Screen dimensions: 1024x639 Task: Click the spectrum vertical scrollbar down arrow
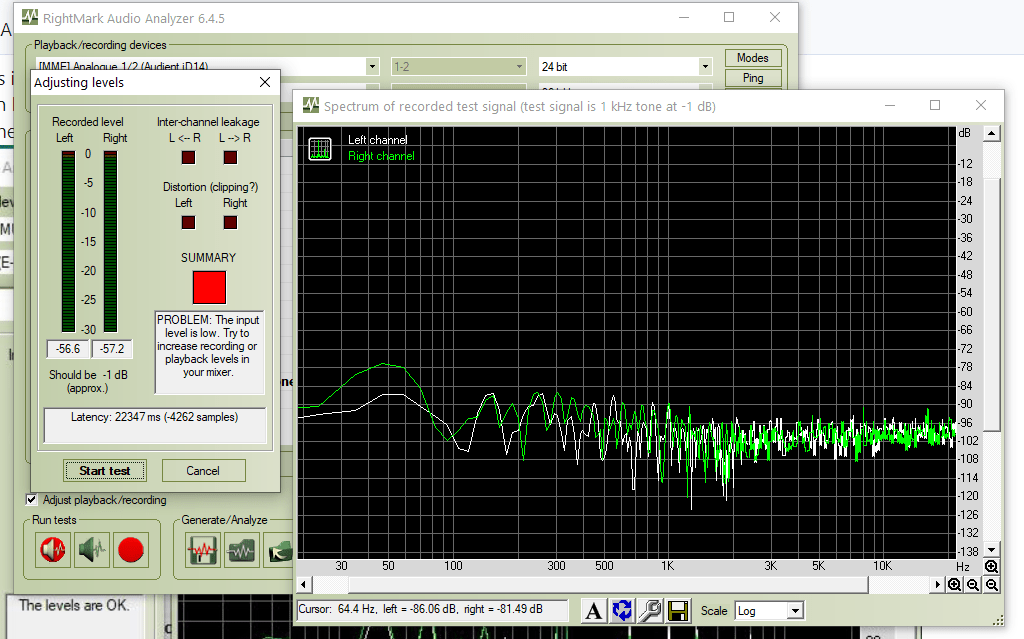991,550
